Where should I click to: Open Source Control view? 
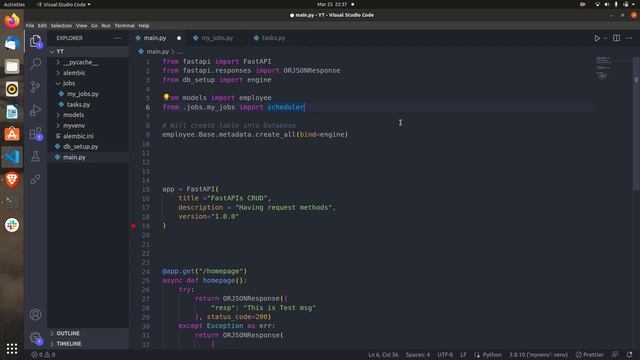[36, 87]
